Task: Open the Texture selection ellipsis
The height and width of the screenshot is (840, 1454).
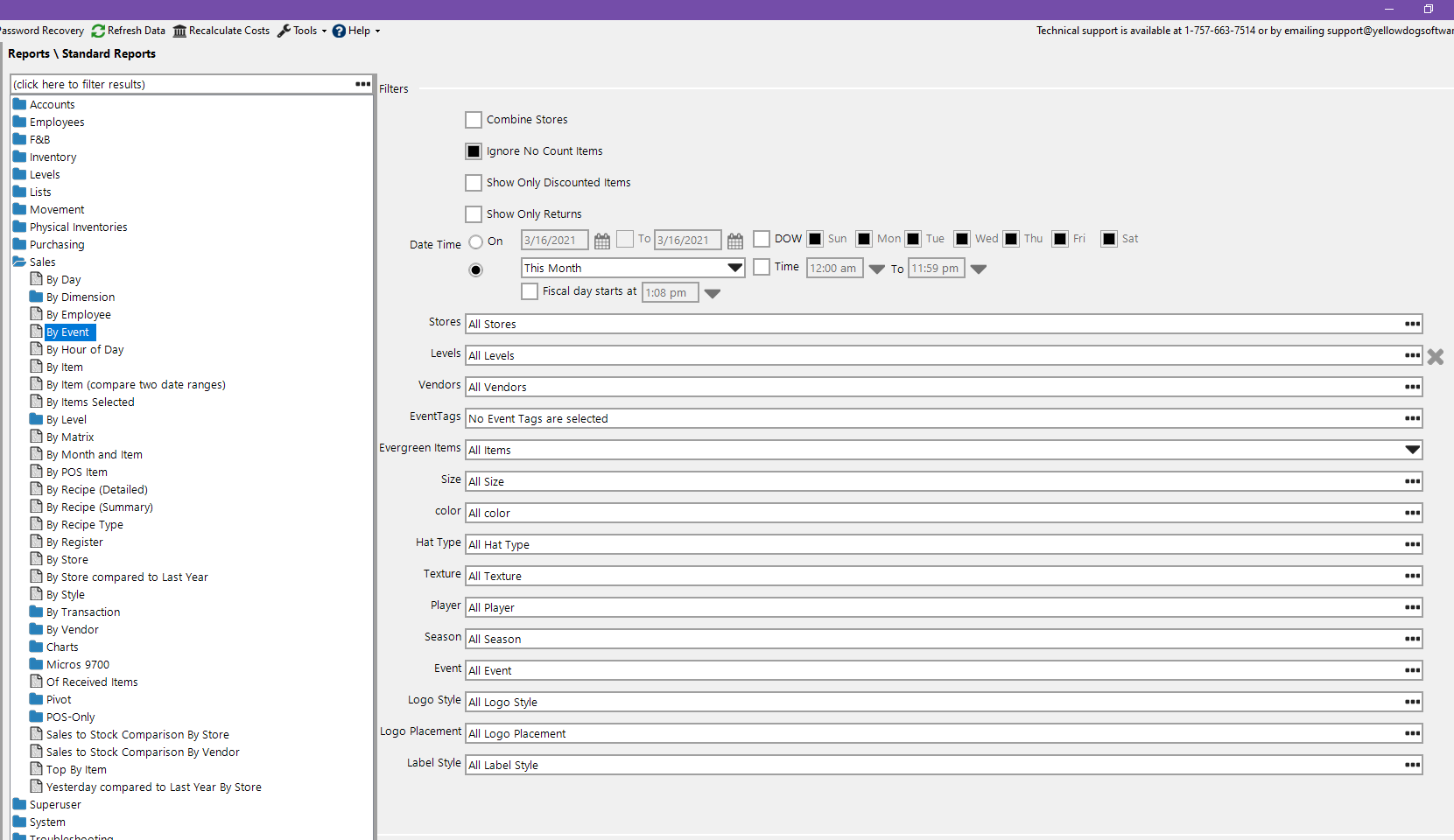Action: point(1413,576)
